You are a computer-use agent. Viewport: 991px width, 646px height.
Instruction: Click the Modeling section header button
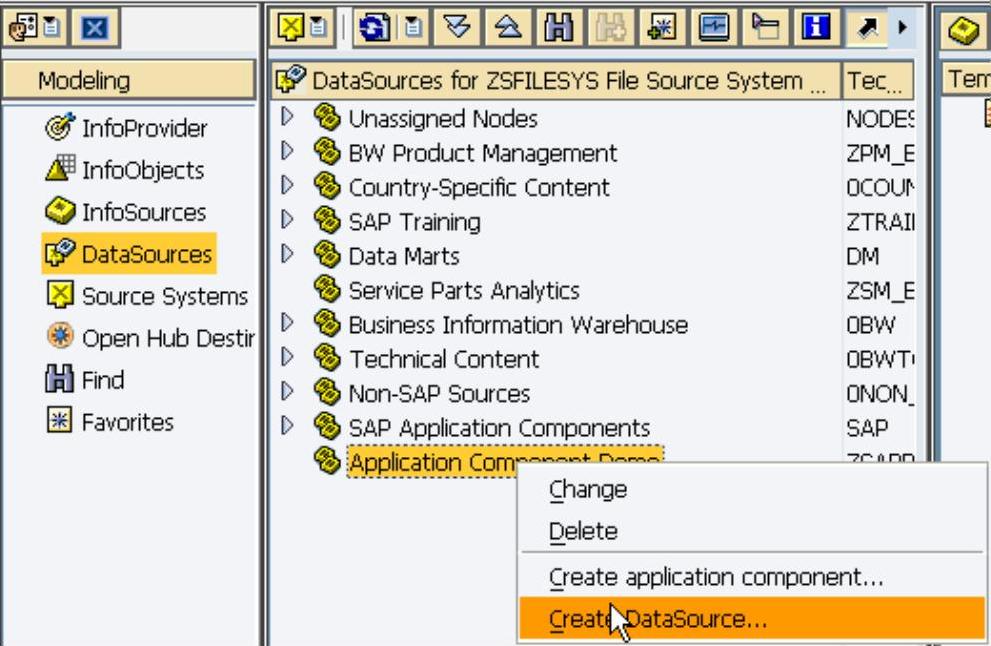click(128, 80)
